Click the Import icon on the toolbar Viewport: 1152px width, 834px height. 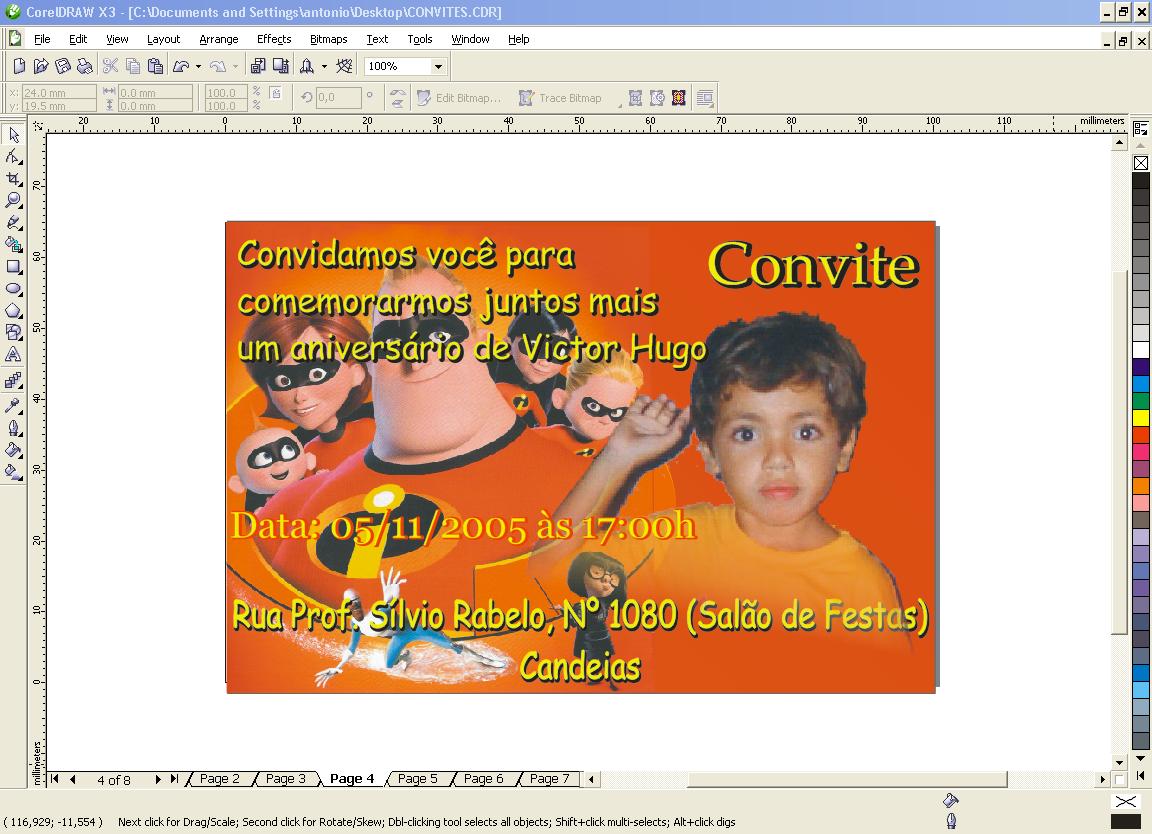pyautogui.click(x=256, y=66)
